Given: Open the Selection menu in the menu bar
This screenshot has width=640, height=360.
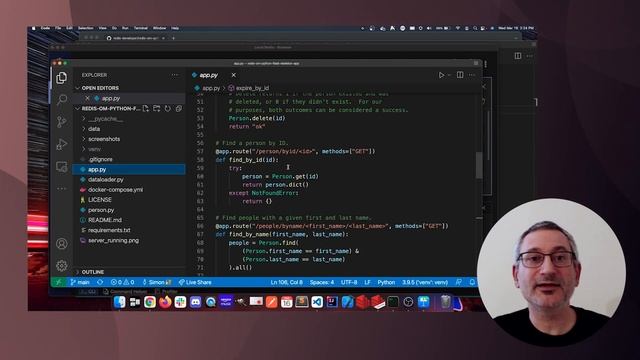Looking at the screenshot, I should tap(86, 28).
